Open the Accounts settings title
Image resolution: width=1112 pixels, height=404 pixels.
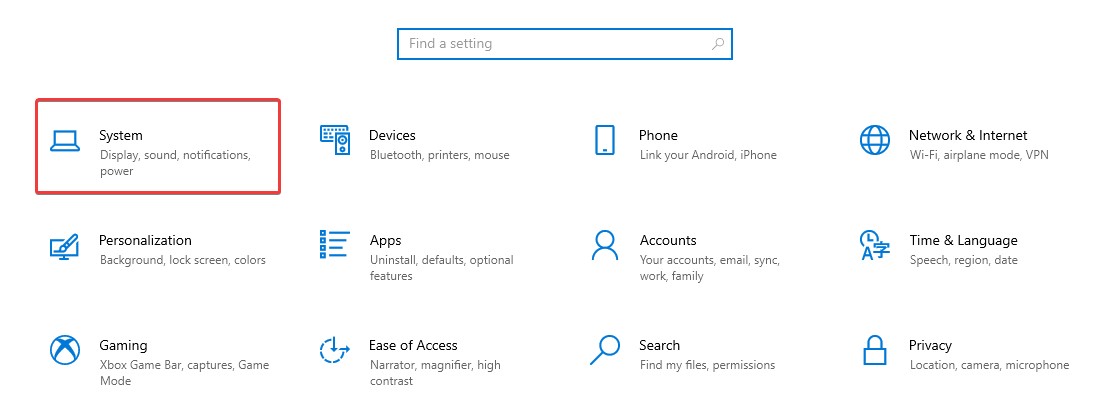[668, 240]
